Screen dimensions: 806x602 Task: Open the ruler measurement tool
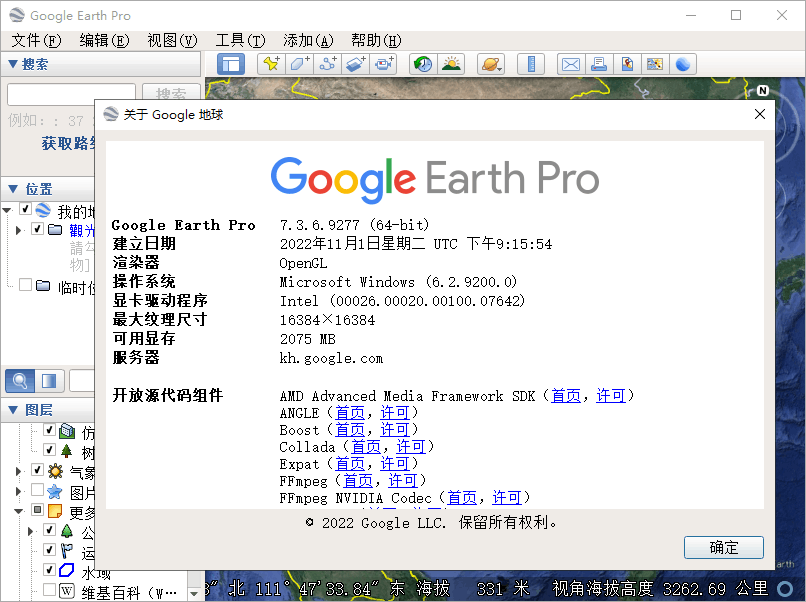coord(531,64)
